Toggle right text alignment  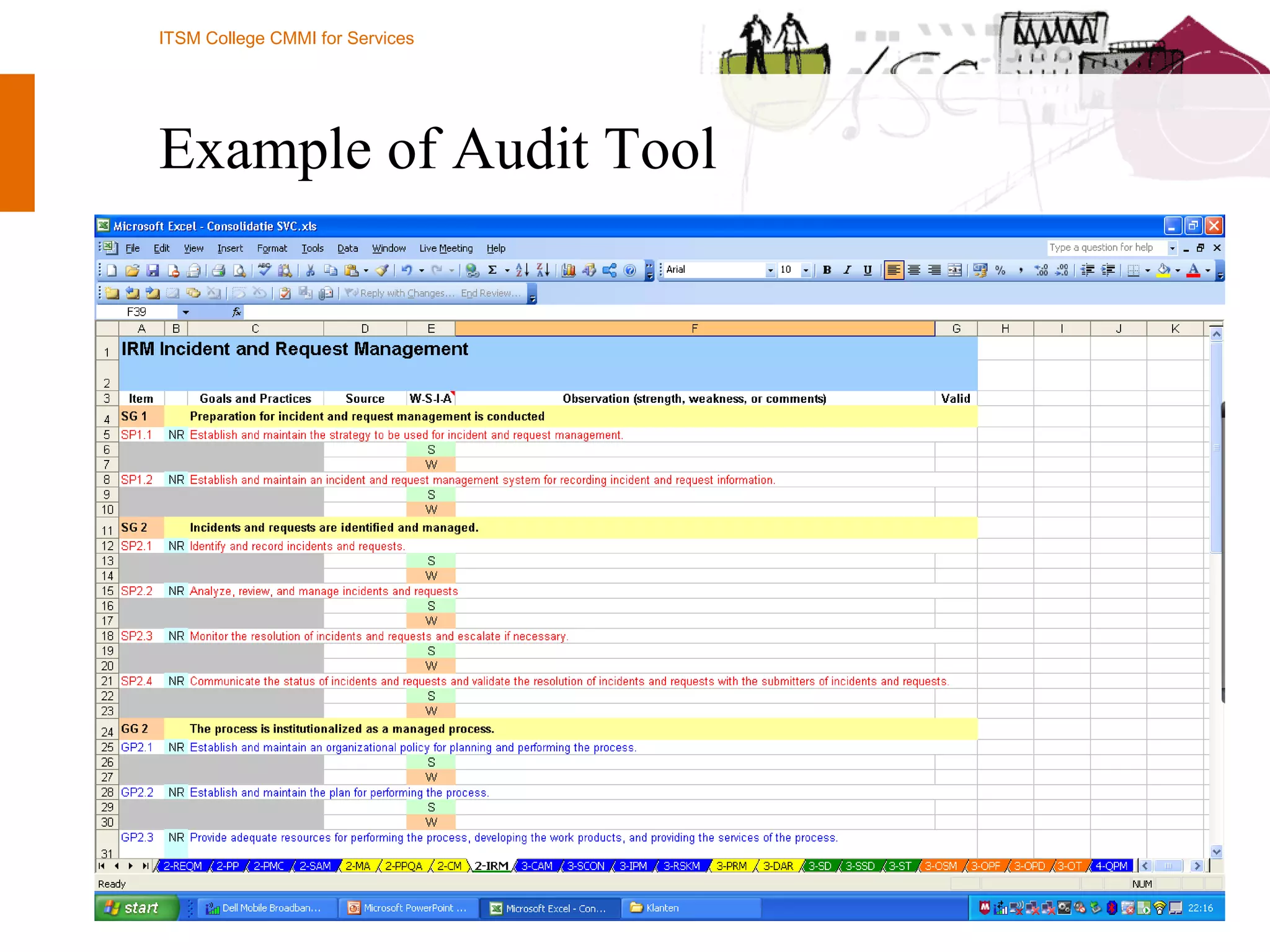[935, 270]
